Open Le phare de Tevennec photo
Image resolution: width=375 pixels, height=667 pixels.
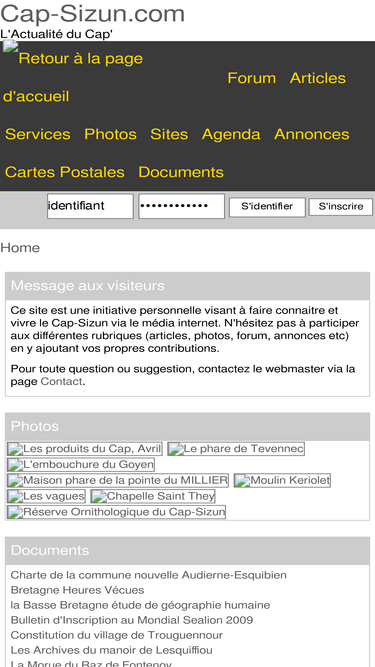point(236,449)
